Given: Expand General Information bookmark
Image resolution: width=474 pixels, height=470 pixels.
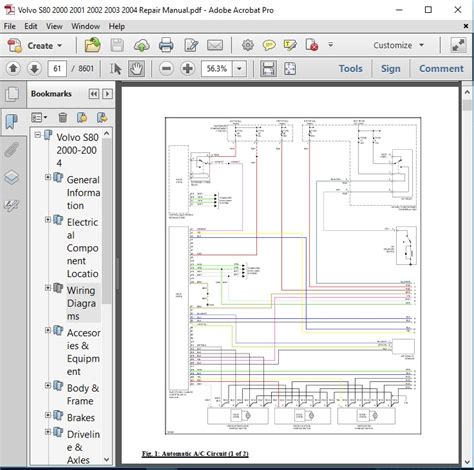Looking at the screenshot, I should (x=48, y=177).
